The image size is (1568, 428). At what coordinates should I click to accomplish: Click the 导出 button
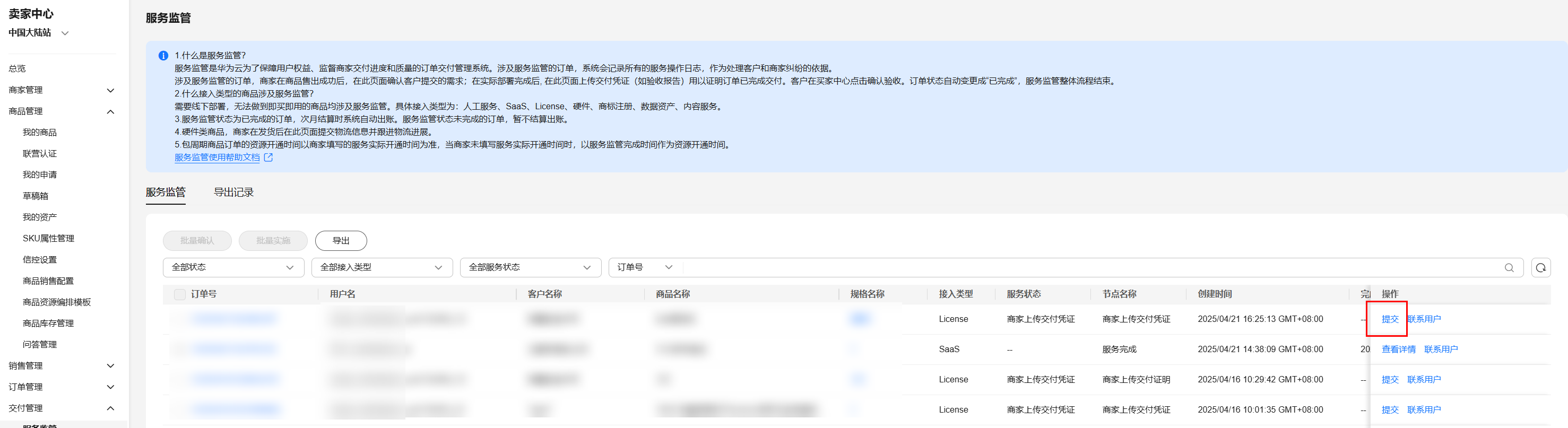tap(341, 240)
